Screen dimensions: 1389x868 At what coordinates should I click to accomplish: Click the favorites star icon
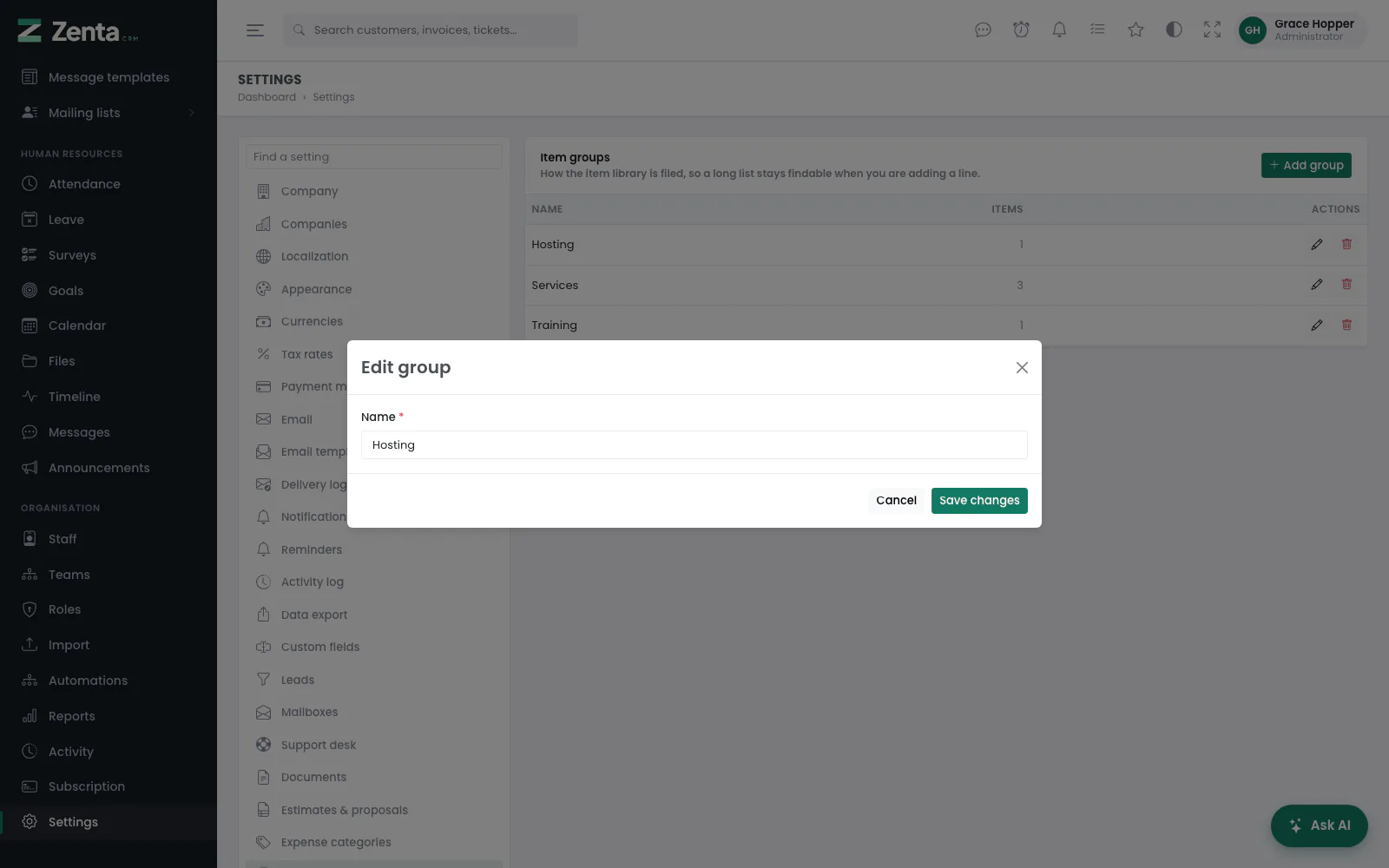click(1136, 30)
